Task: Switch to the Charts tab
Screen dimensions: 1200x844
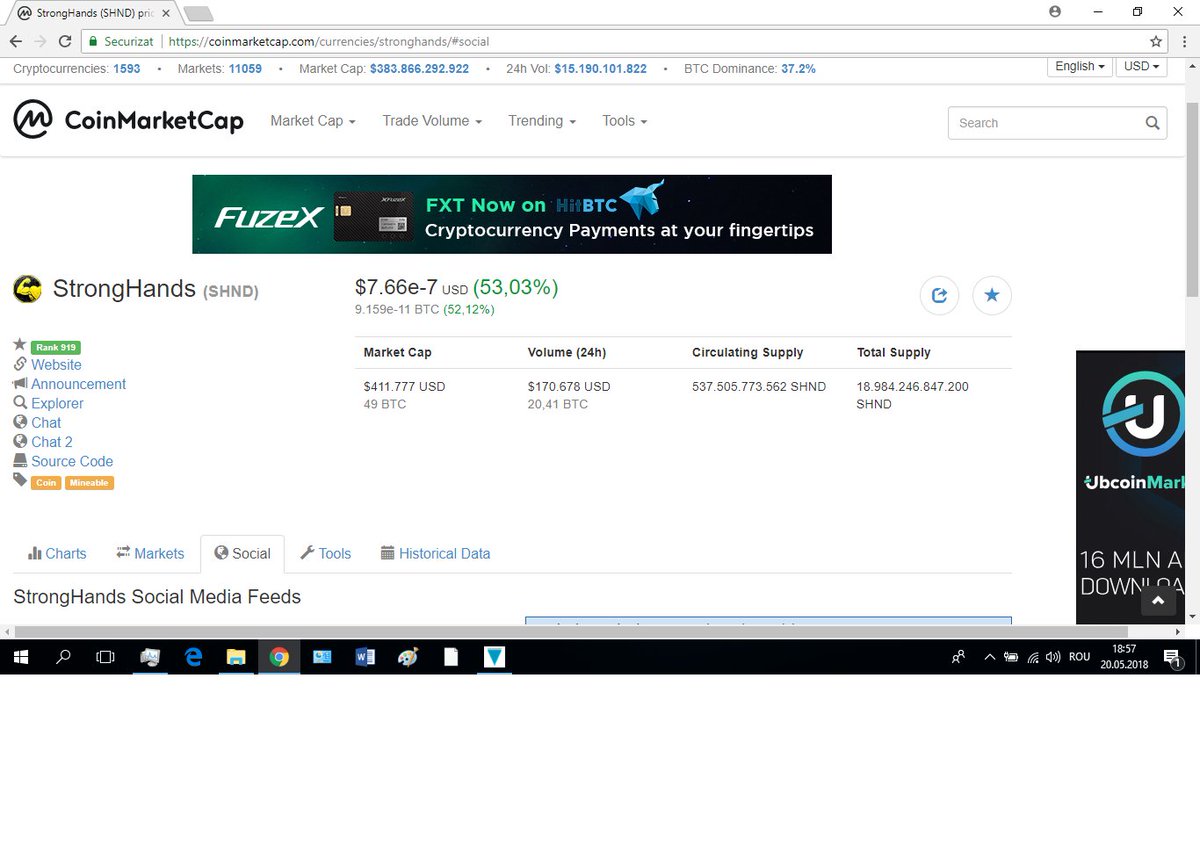Action: tap(57, 553)
